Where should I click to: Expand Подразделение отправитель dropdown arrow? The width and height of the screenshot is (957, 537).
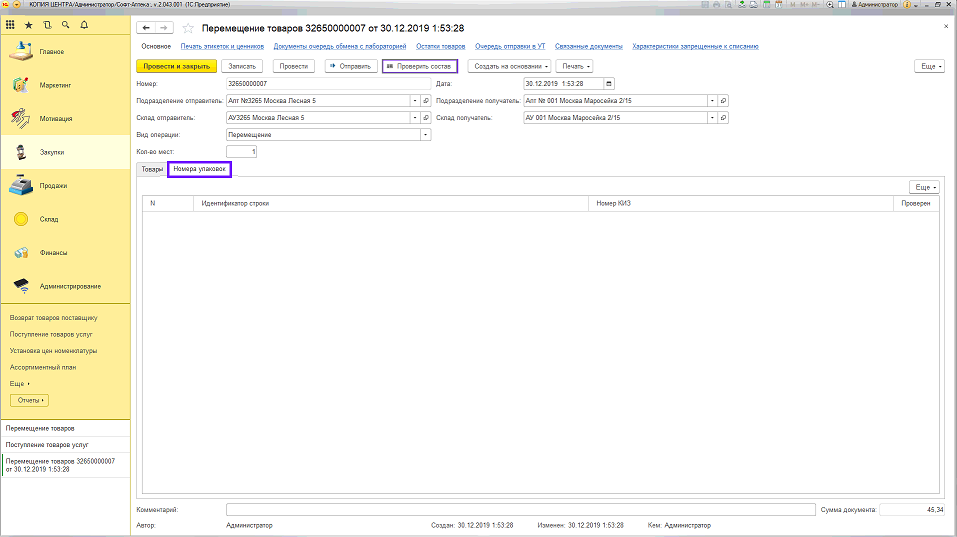click(x=414, y=100)
